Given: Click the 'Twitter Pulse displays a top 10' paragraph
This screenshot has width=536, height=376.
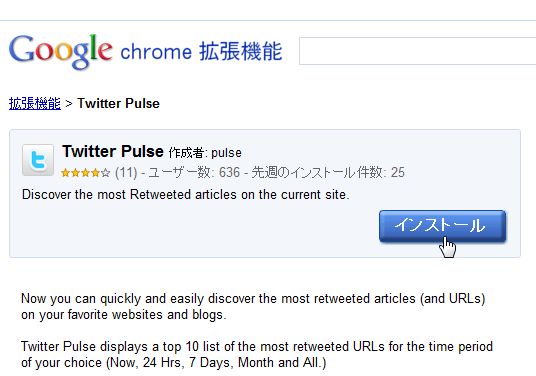Looking at the screenshot, I should 257,354.
